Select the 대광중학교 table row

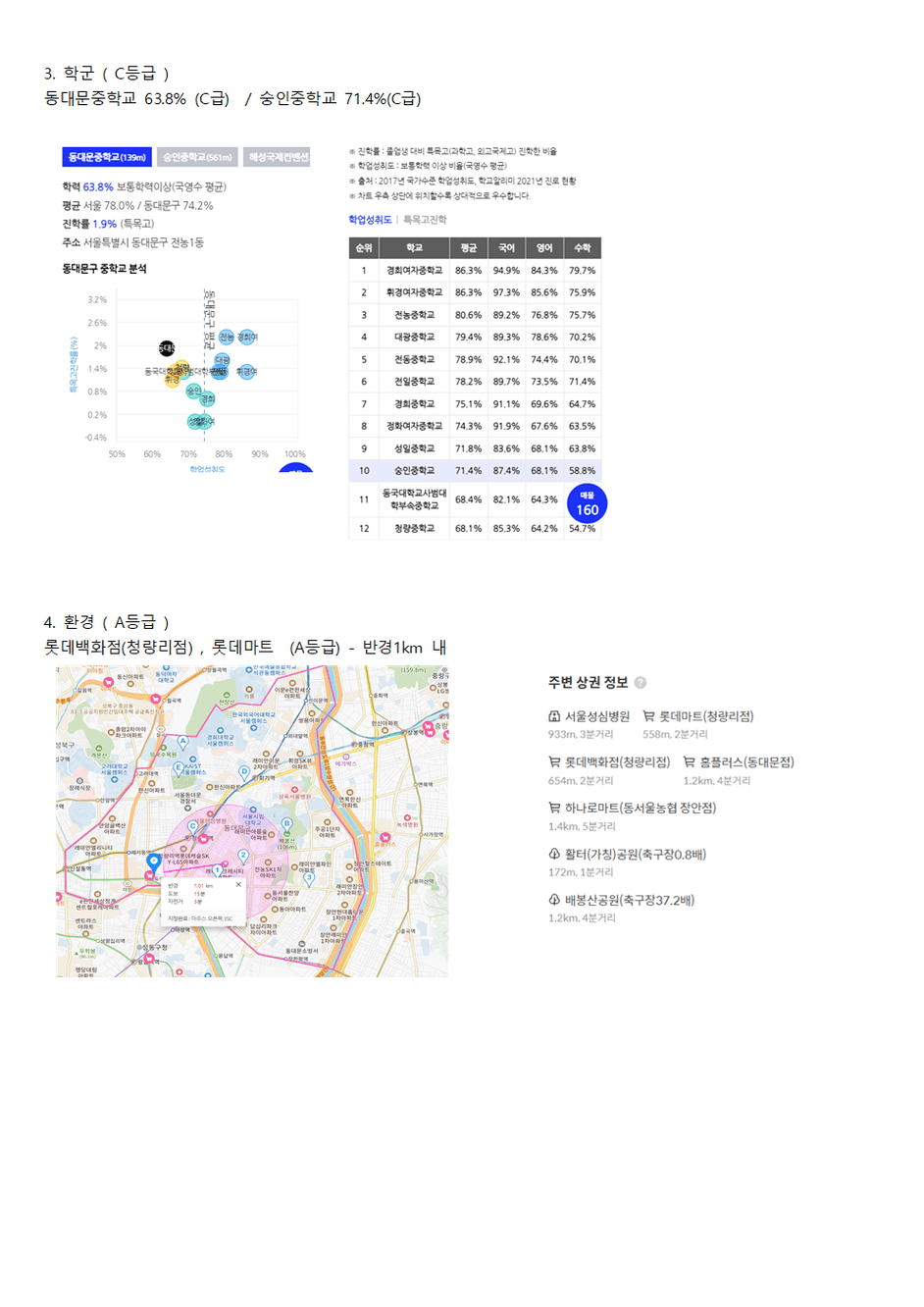tap(475, 337)
